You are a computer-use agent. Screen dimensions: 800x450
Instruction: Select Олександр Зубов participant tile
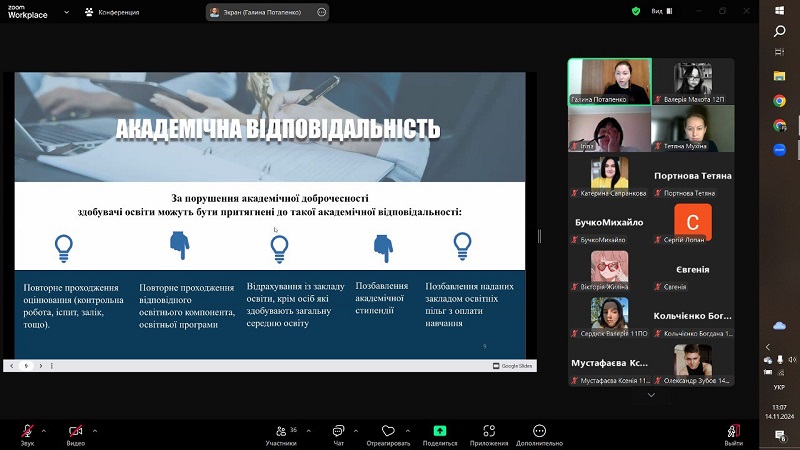point(693,363)
